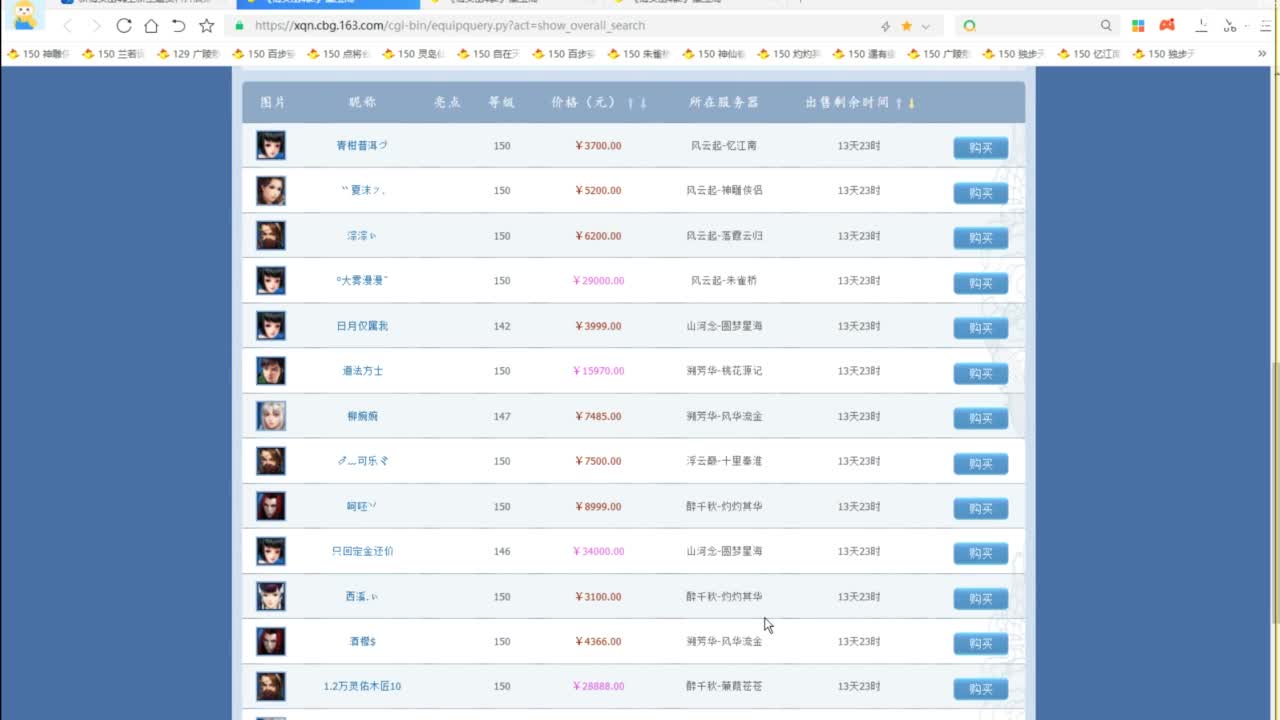The image size is (1280, 720).
Task: Open the '129 广陵' bookmark
Action: coord(192,54)
